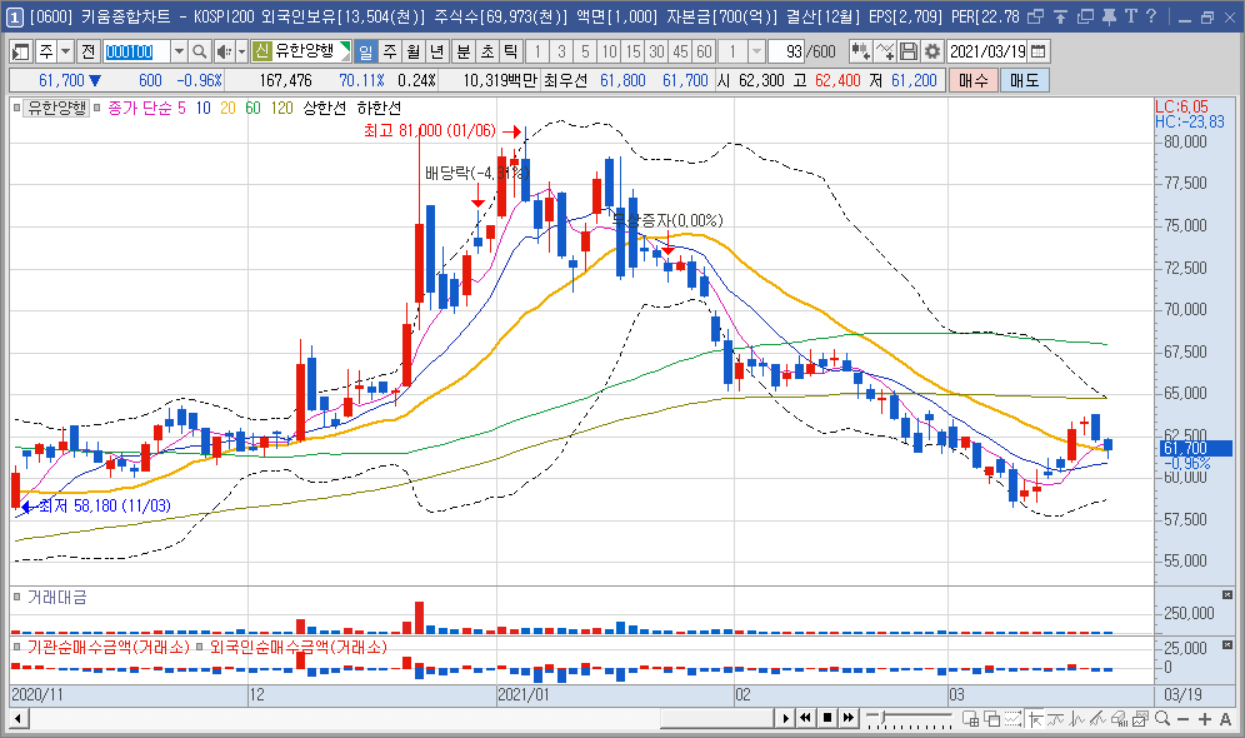Collapse the net-buy panel corner button
This screenshot has width=1245, height=738.
coord(1227,645)
